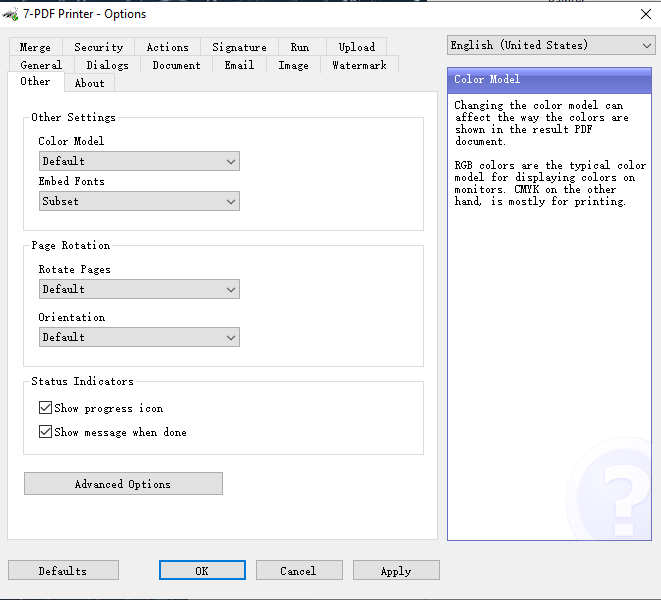Select the Dialogs tab
Viewport: 661px width, 600px height.
pyautogui.click(x=107, y=65)
